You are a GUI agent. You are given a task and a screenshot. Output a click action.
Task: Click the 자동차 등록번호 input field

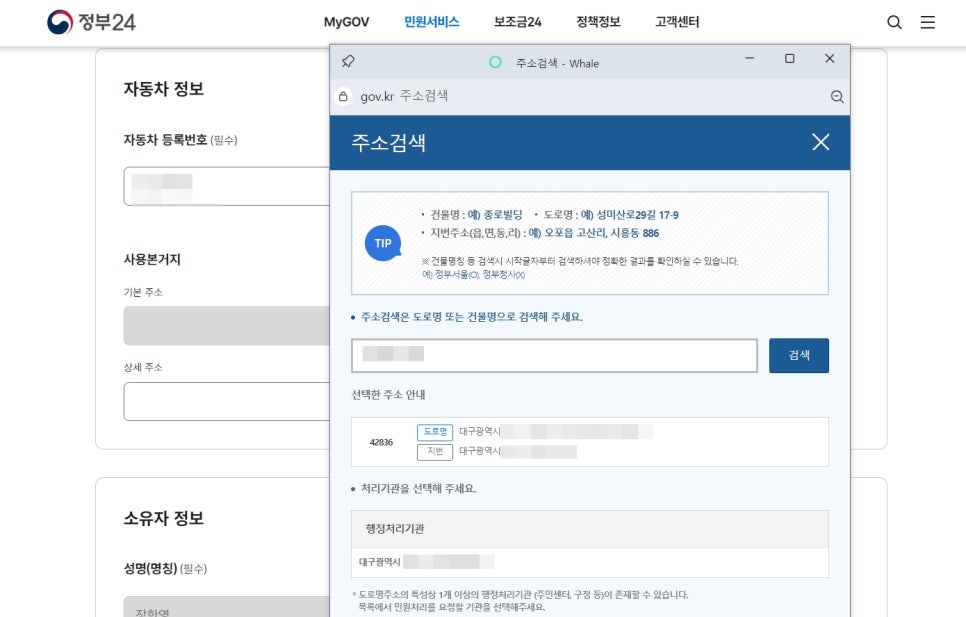(227, 186)
